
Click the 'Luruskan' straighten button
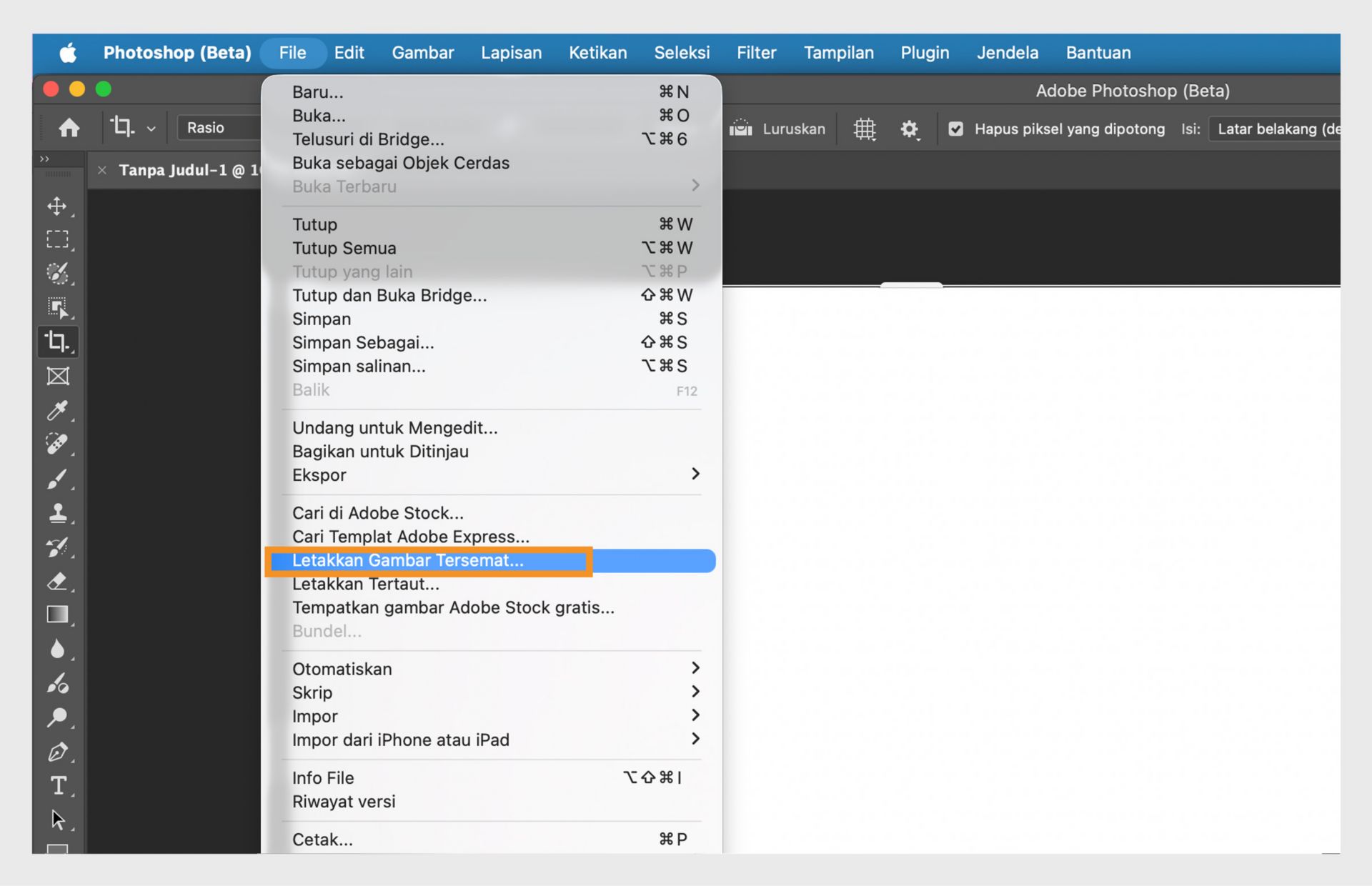[x=779, y=129]
